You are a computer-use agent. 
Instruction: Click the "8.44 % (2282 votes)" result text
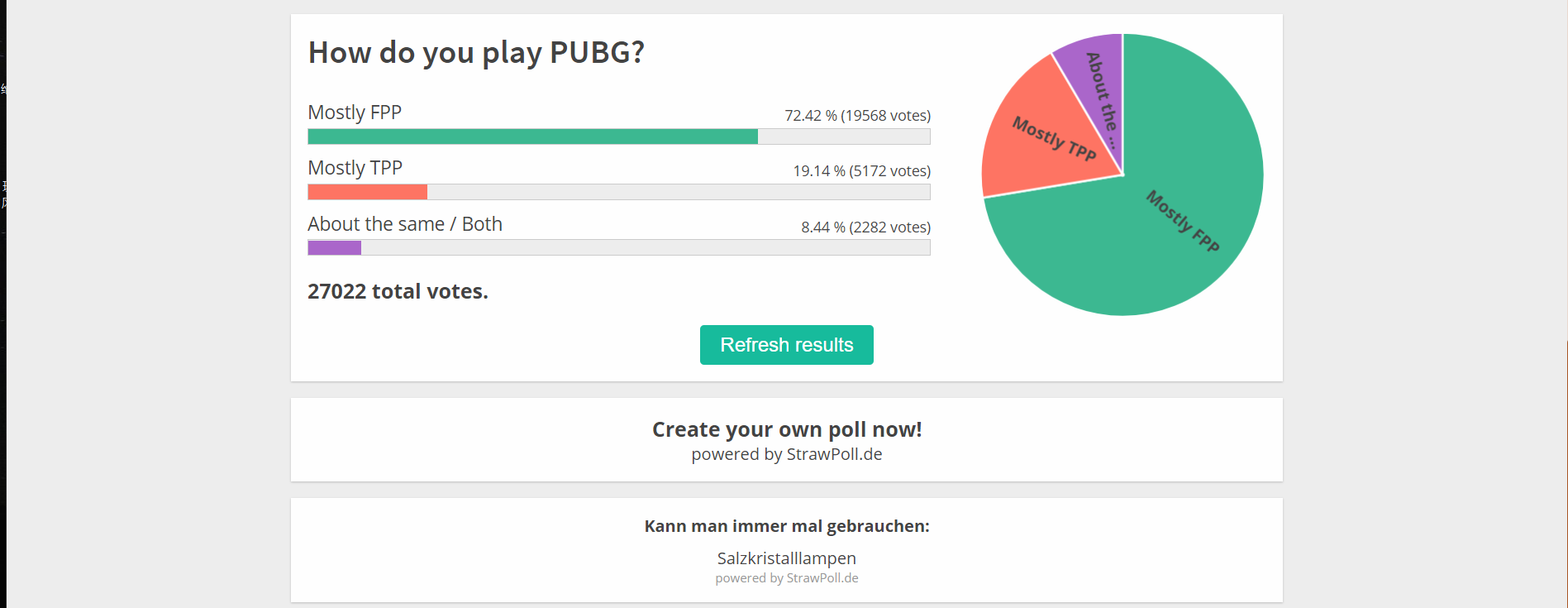(865, 227)
